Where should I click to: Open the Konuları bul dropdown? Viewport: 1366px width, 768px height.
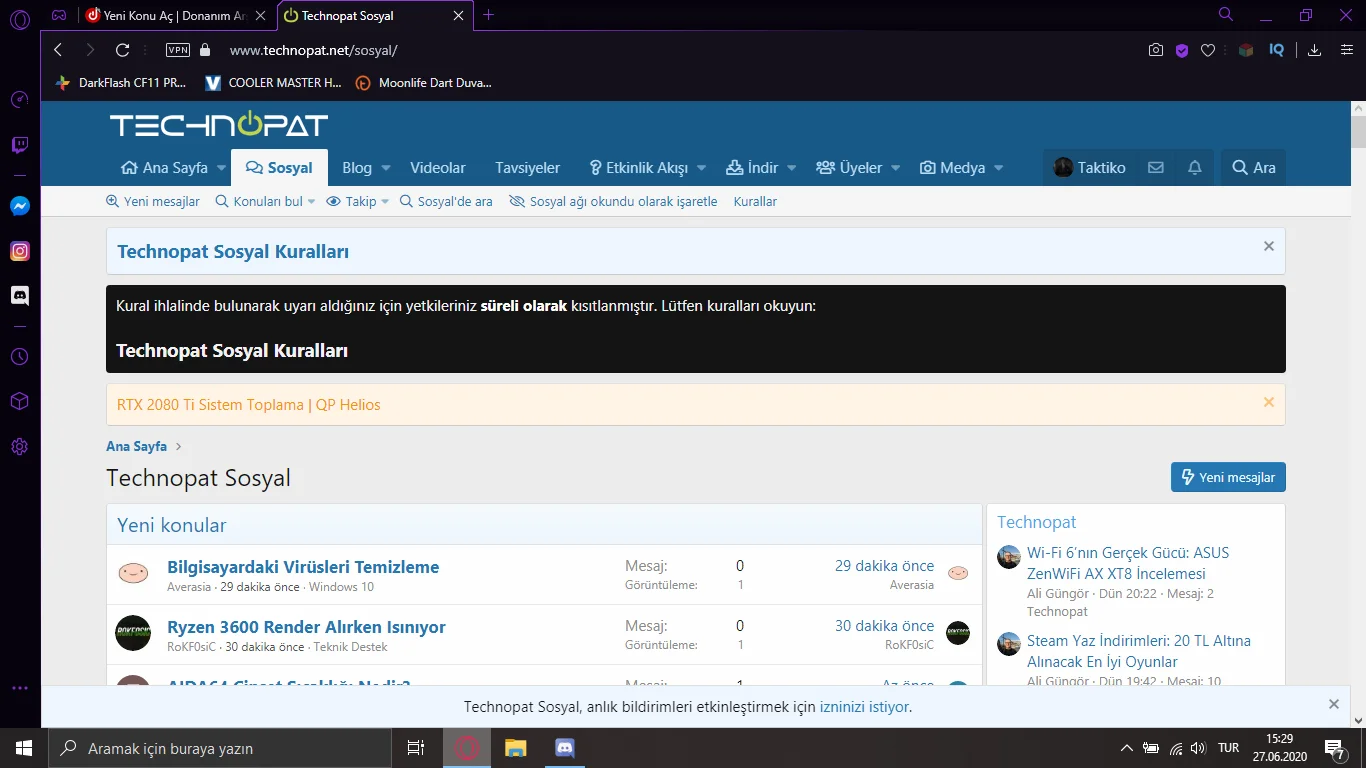[x=265, y=201]
